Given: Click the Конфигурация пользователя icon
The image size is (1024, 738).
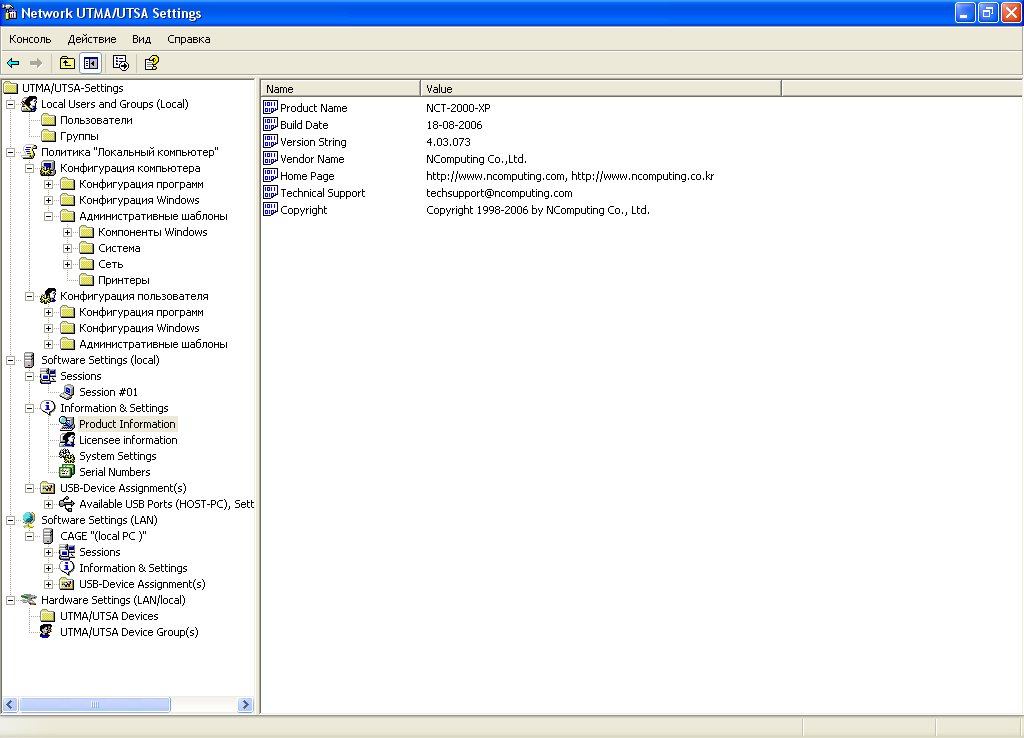Looking at the screenshot, I should coord(48,297).
